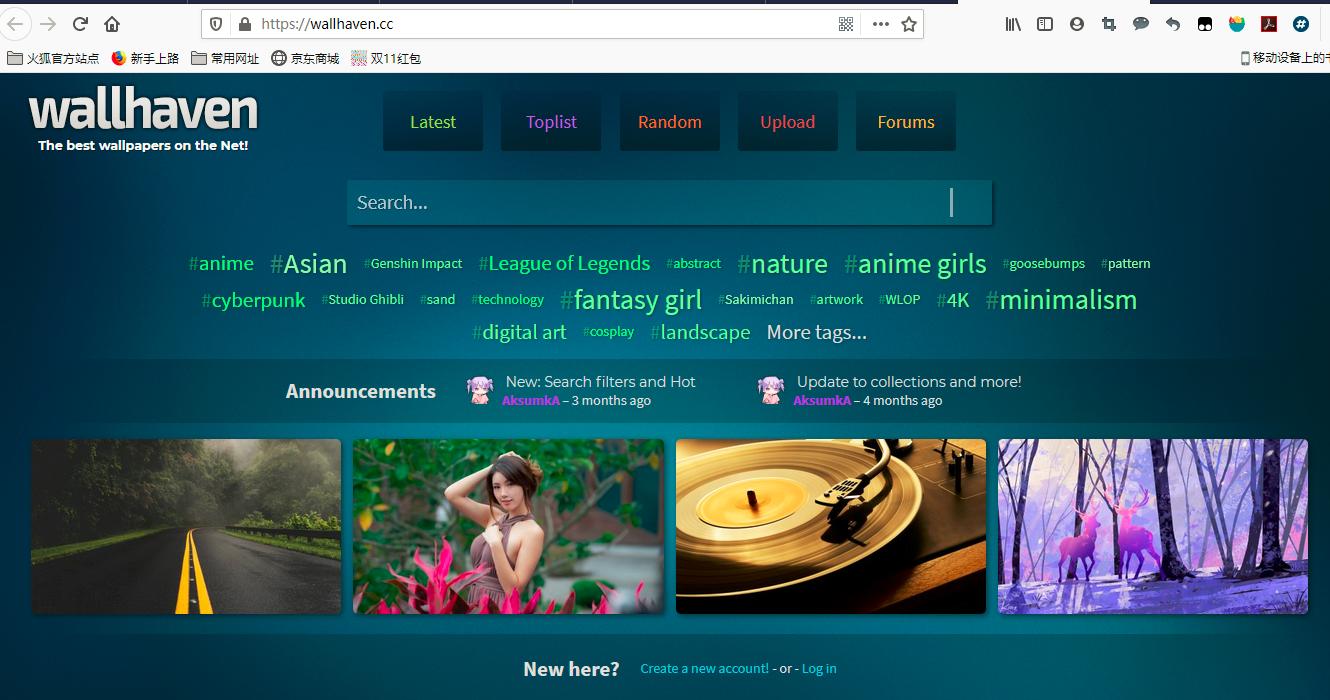Open the foggy forest road wallpaper

pyautogui.click(x=186, y=526)
